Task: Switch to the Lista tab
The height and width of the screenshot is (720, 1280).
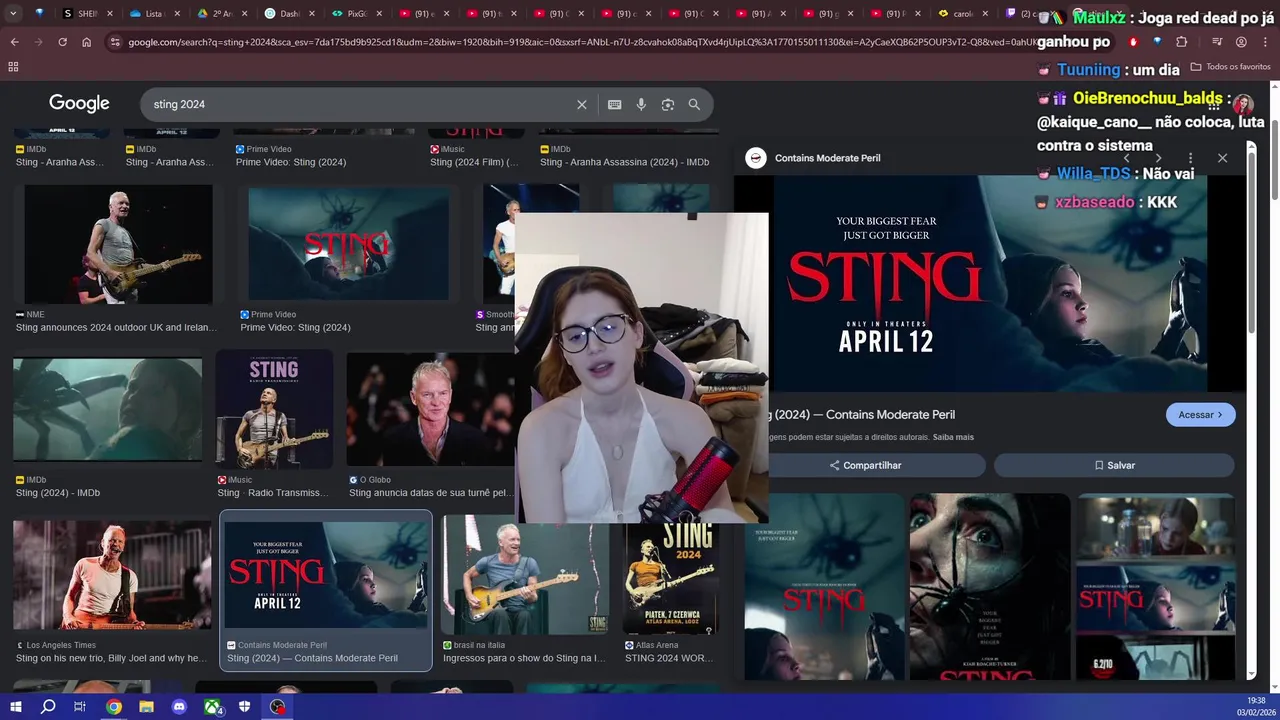Action: click(155, 14)
